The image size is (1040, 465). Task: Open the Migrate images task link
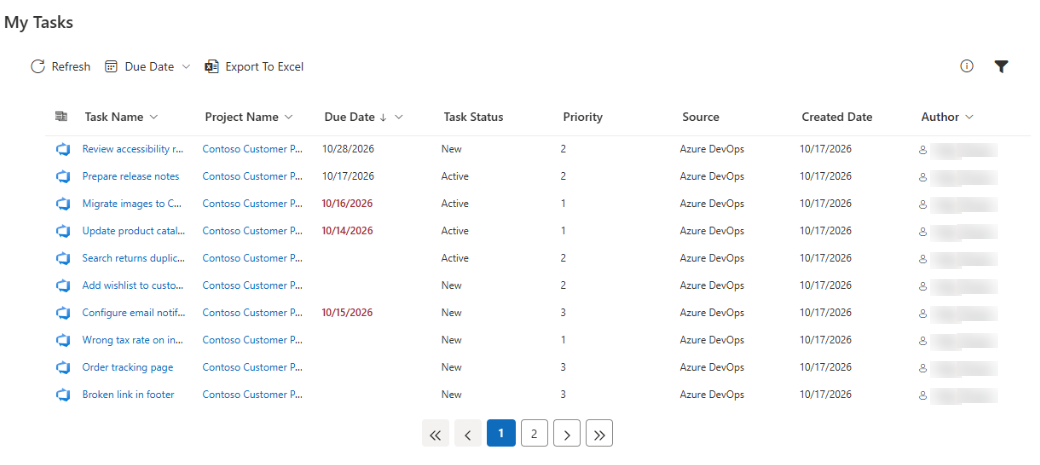(133, 204)
